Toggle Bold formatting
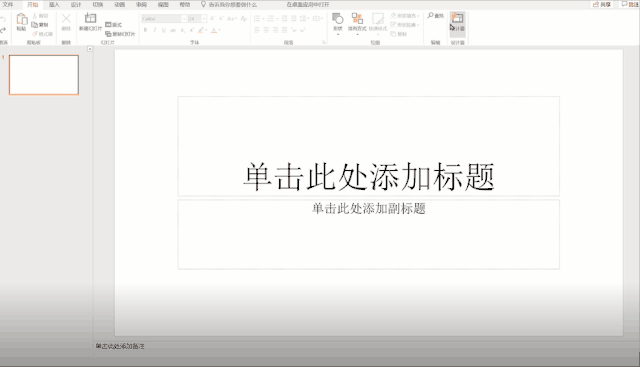The image size is (640, 367). point(145,30)
